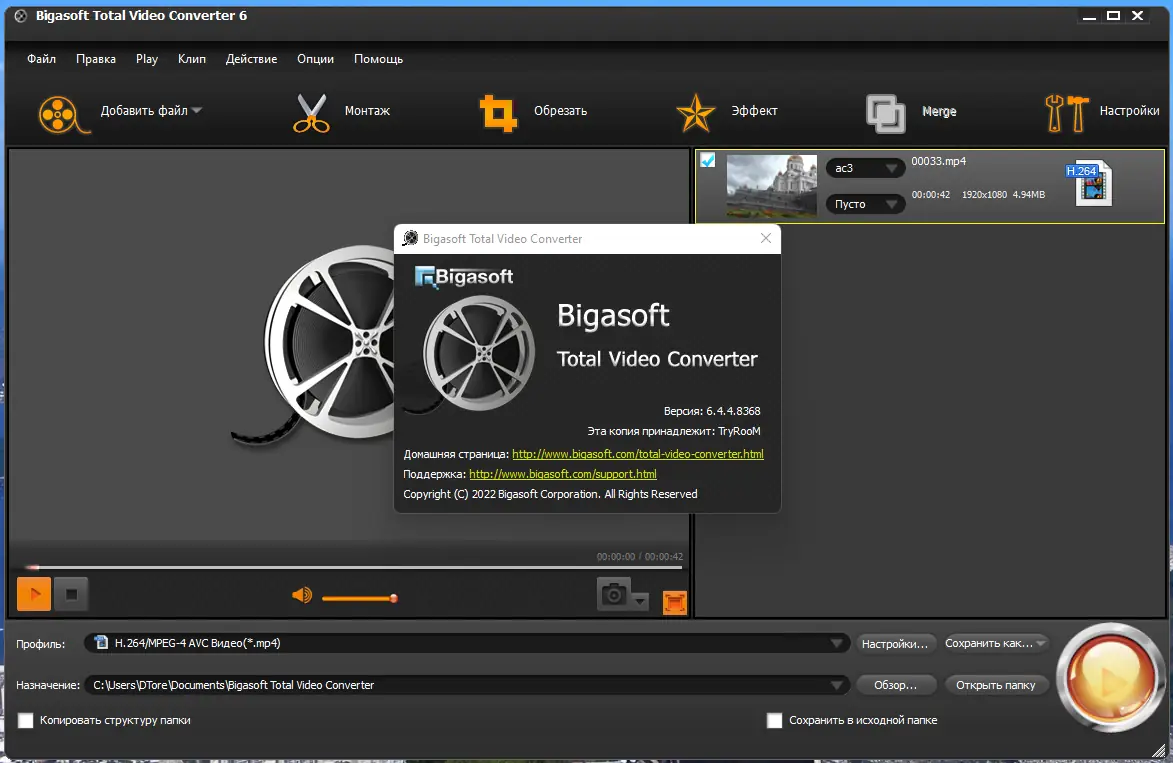Follow the bigasoft.com/support.html link

tap(561, 473)
